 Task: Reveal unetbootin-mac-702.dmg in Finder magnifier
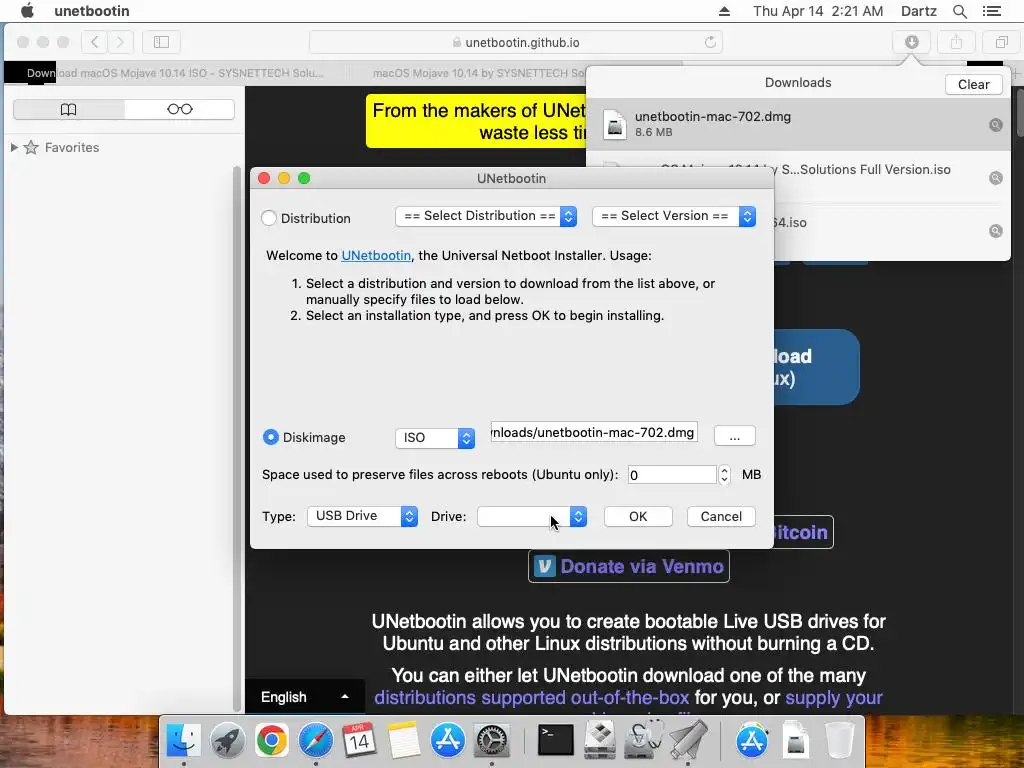coord(995,125)
